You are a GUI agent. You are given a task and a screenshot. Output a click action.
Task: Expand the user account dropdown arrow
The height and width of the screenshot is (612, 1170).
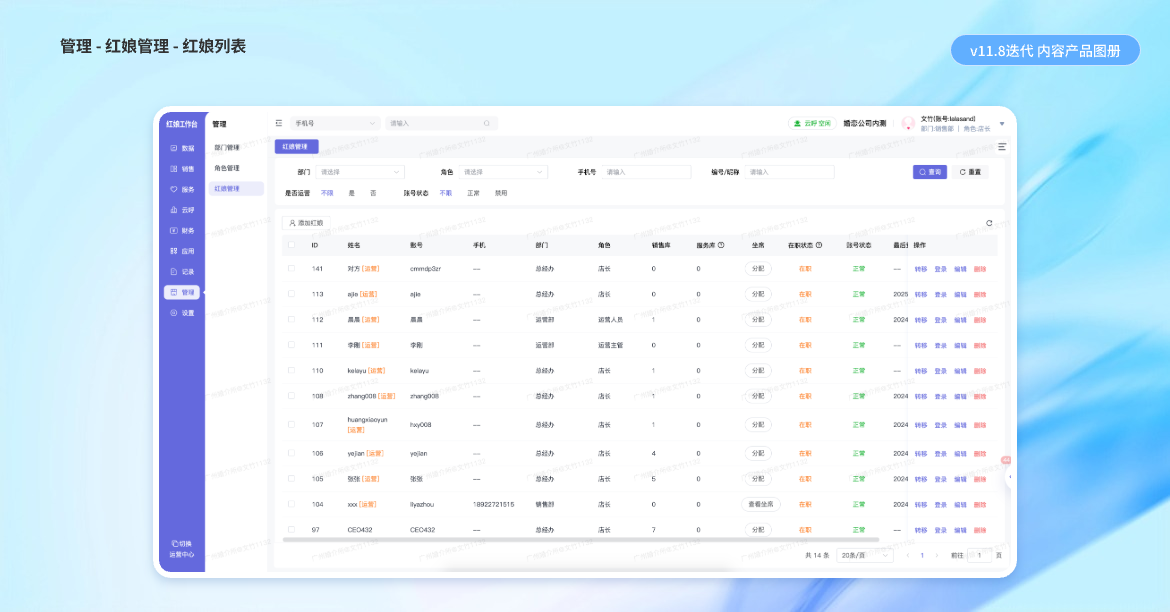[x=1002, y=124]
